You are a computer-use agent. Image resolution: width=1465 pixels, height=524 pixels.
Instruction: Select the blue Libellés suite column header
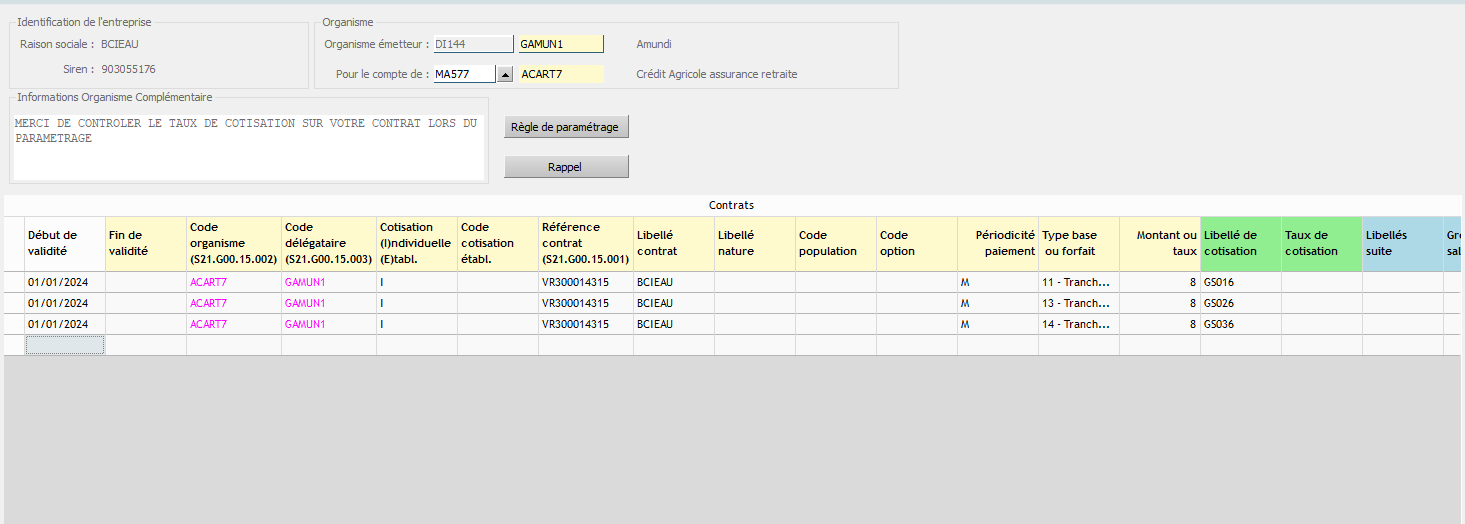pos(1403,243)
